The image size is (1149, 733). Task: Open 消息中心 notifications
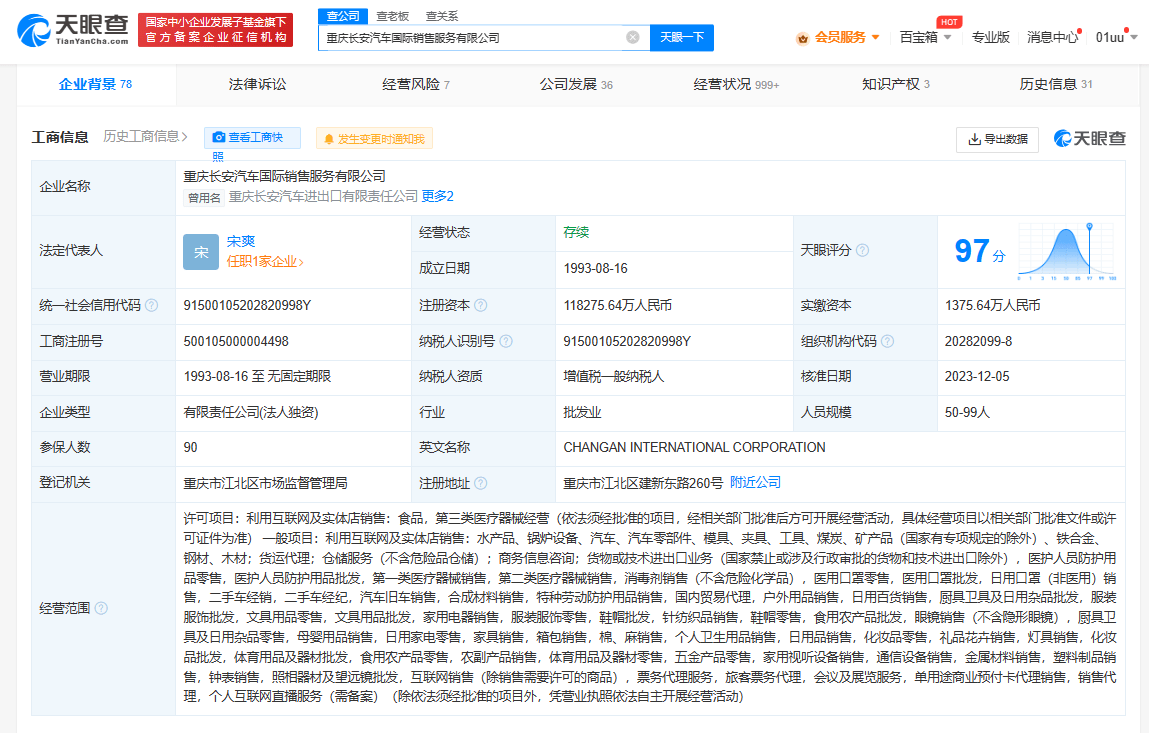pos(1052,37)
